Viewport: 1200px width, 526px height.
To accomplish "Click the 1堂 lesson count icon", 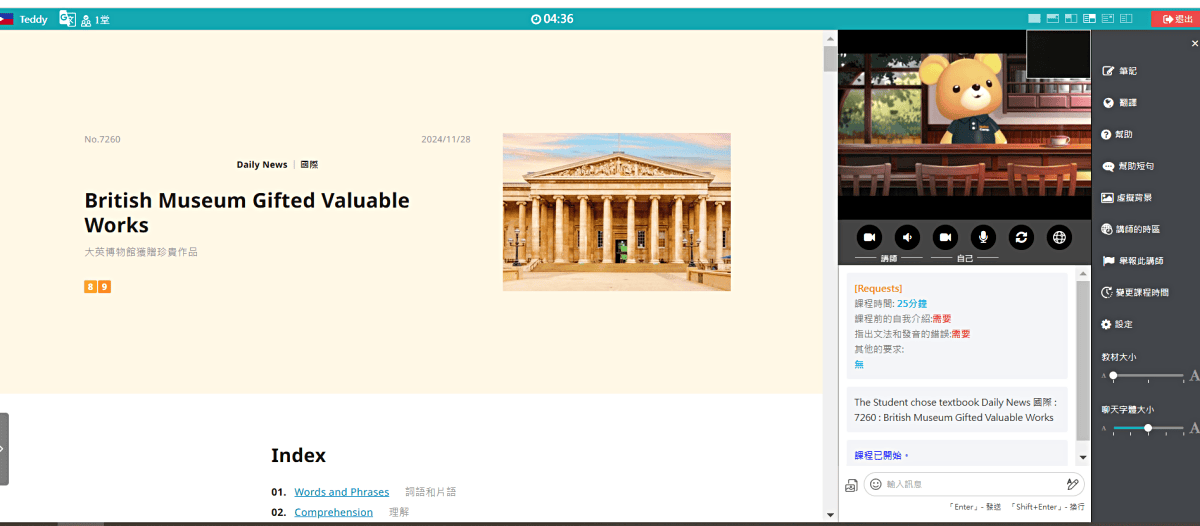I will pyautogui.click(x=95, y=20).
